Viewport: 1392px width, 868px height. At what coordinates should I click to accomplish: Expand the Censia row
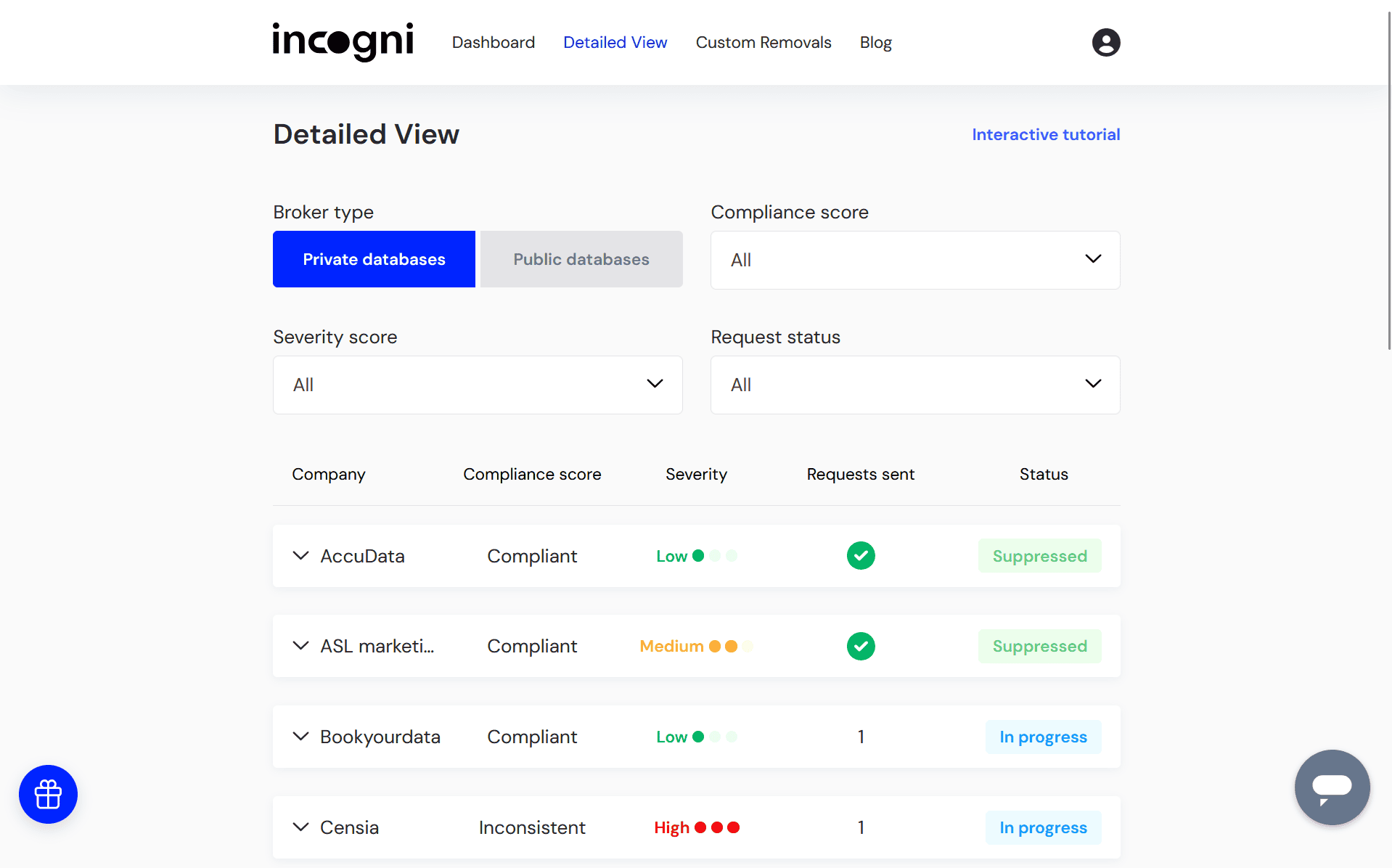point(300,827)
